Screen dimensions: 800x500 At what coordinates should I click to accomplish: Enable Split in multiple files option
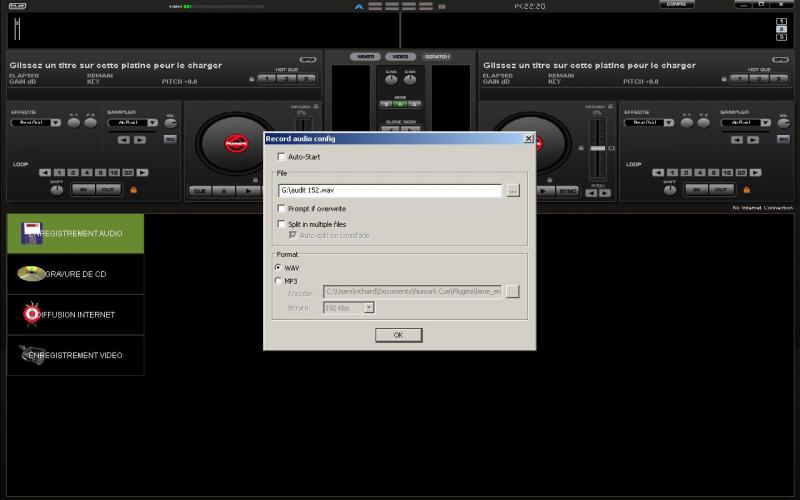click(x=281, y=224)
